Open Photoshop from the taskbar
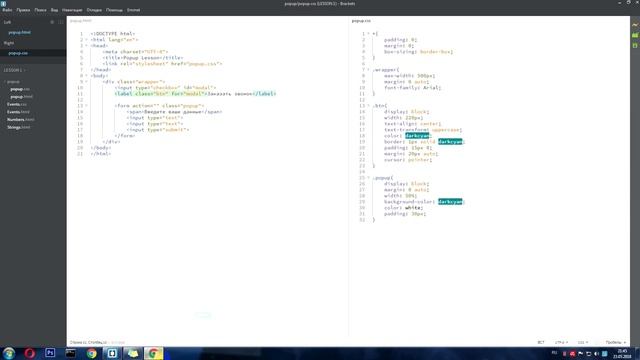This screenshot has height=360, width=640. pos(50,353)
